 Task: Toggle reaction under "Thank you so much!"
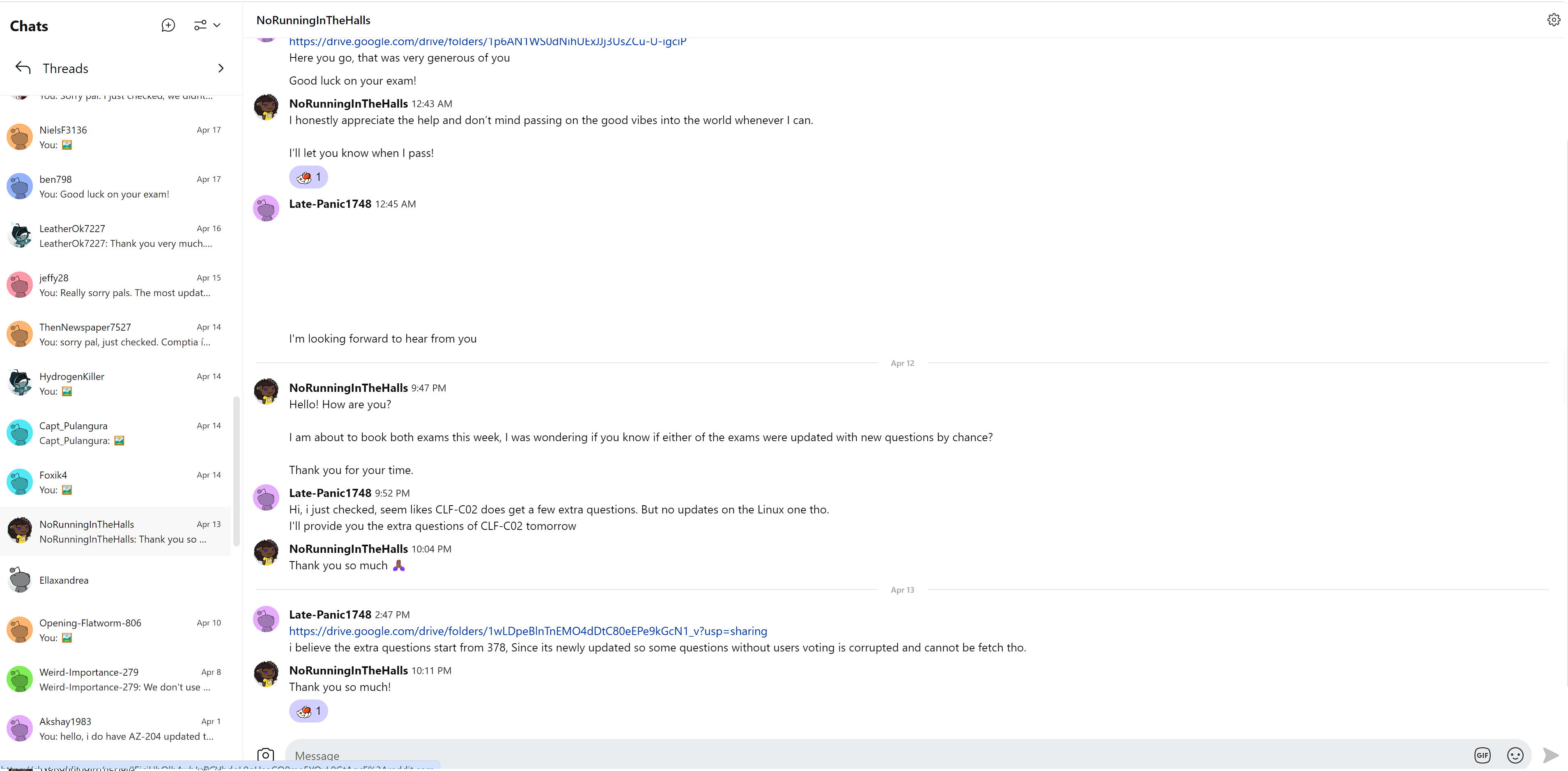tap(308, 711)
